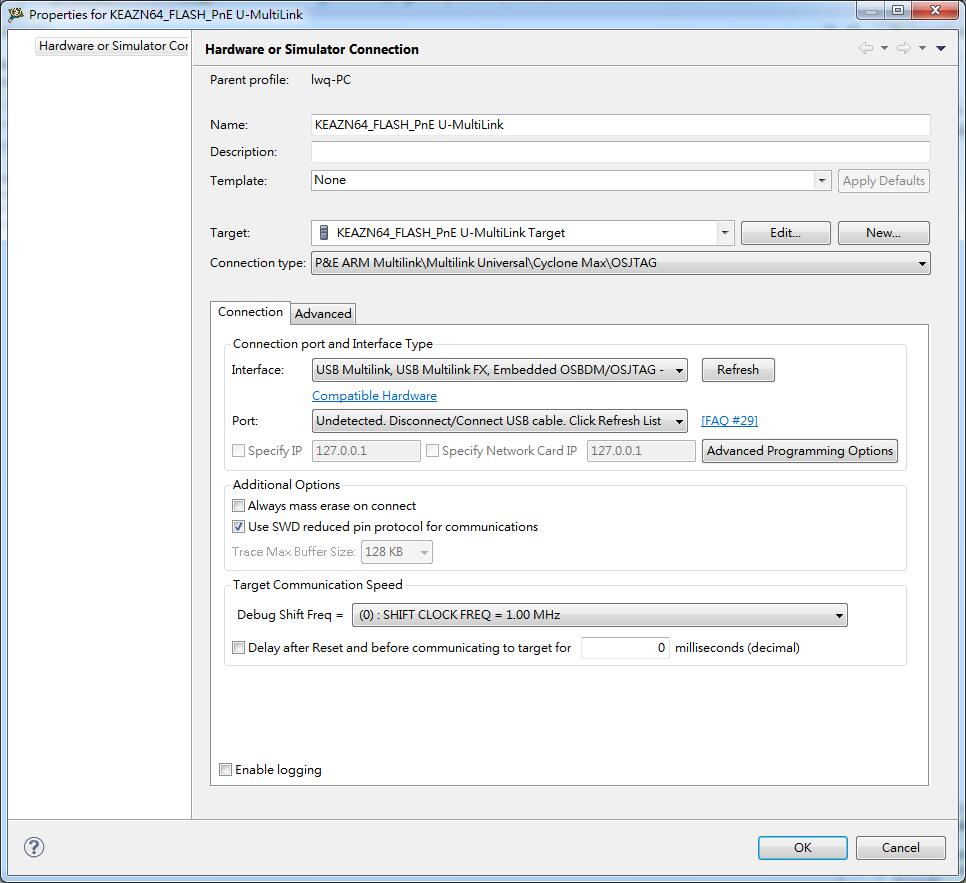Open the FAQ #29 link
The width and height of the screenshot is (966, 883).
729,421
